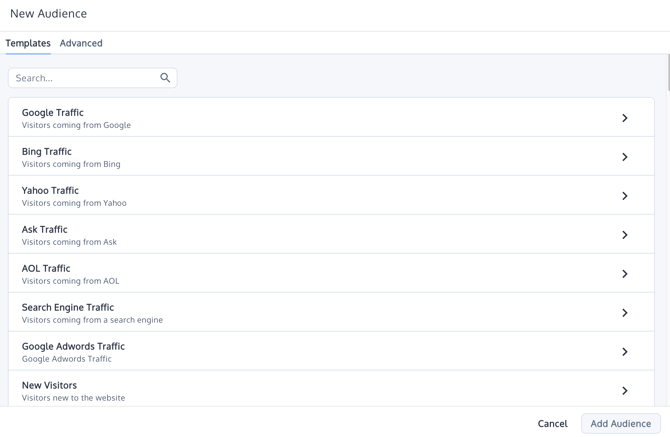This screenshot has height=437, width=670.
Task: Expand the Google Traffic template chevron
Action: [625, 118]
